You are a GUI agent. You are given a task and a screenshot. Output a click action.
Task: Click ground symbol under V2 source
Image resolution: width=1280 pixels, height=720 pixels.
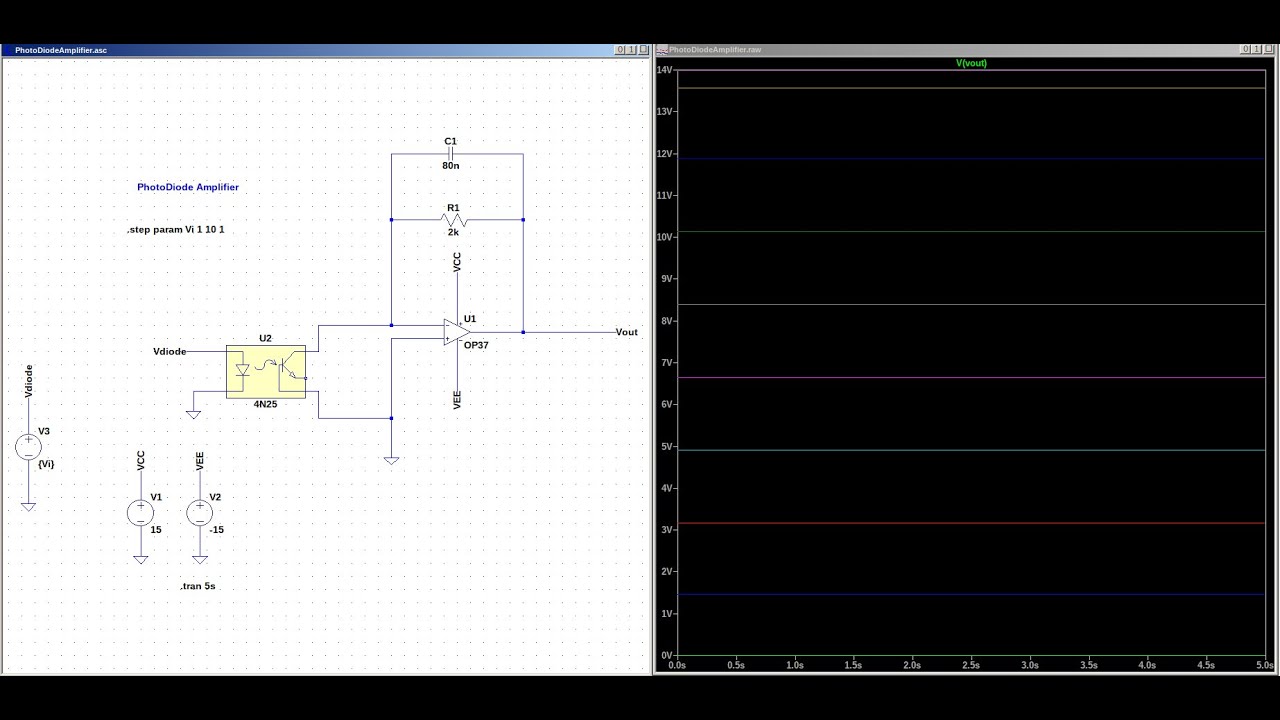point(200,560)
